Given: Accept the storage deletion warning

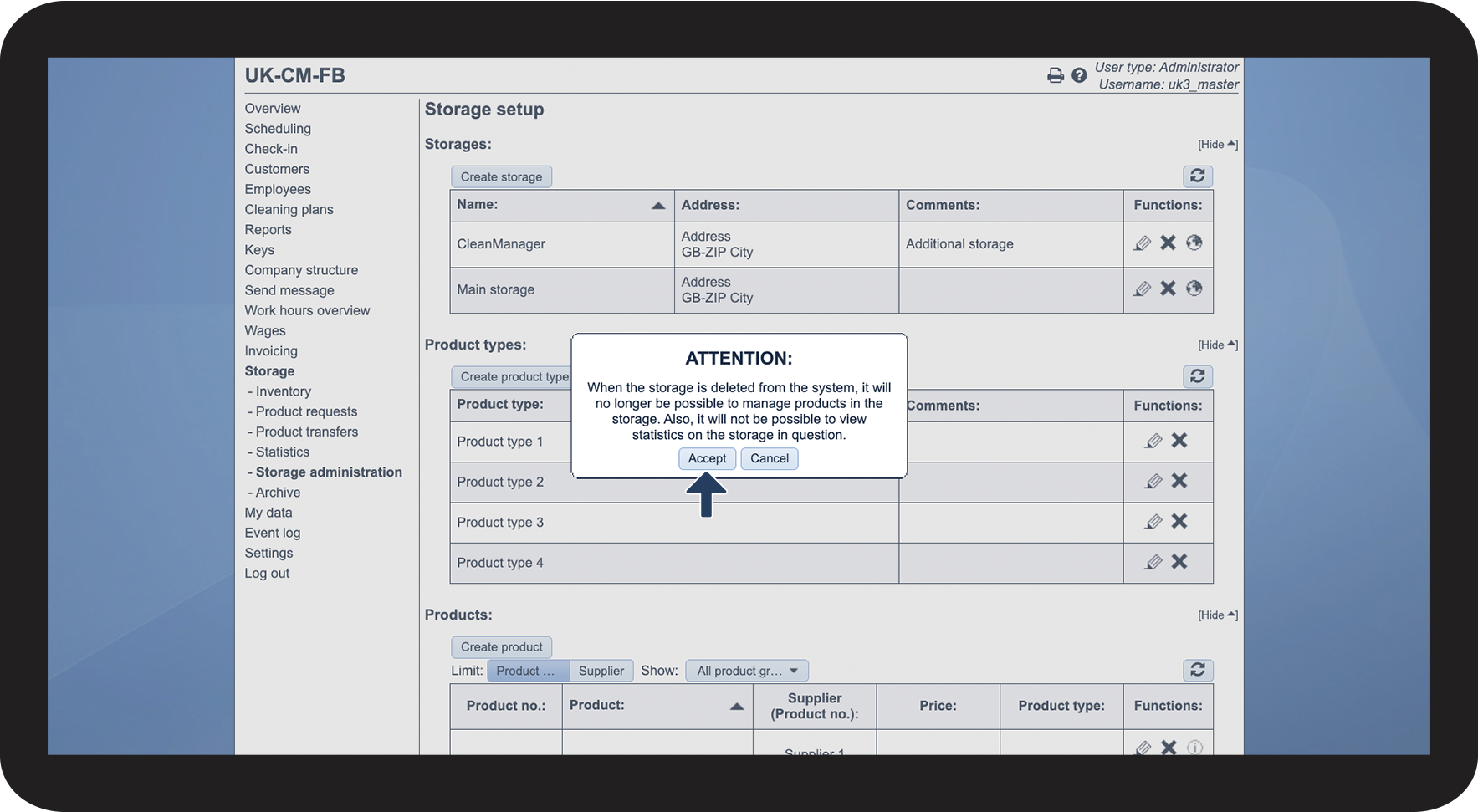Looking at the screenshot, I should (x=707, y=458).
